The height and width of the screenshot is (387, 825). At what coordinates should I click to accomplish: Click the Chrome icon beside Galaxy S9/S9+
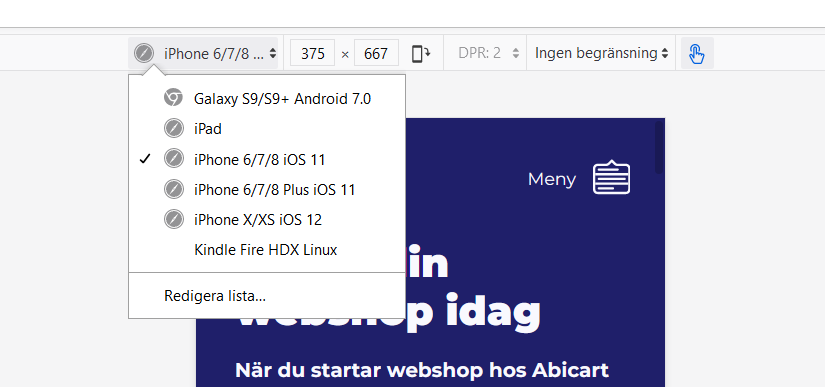(173, 98)
